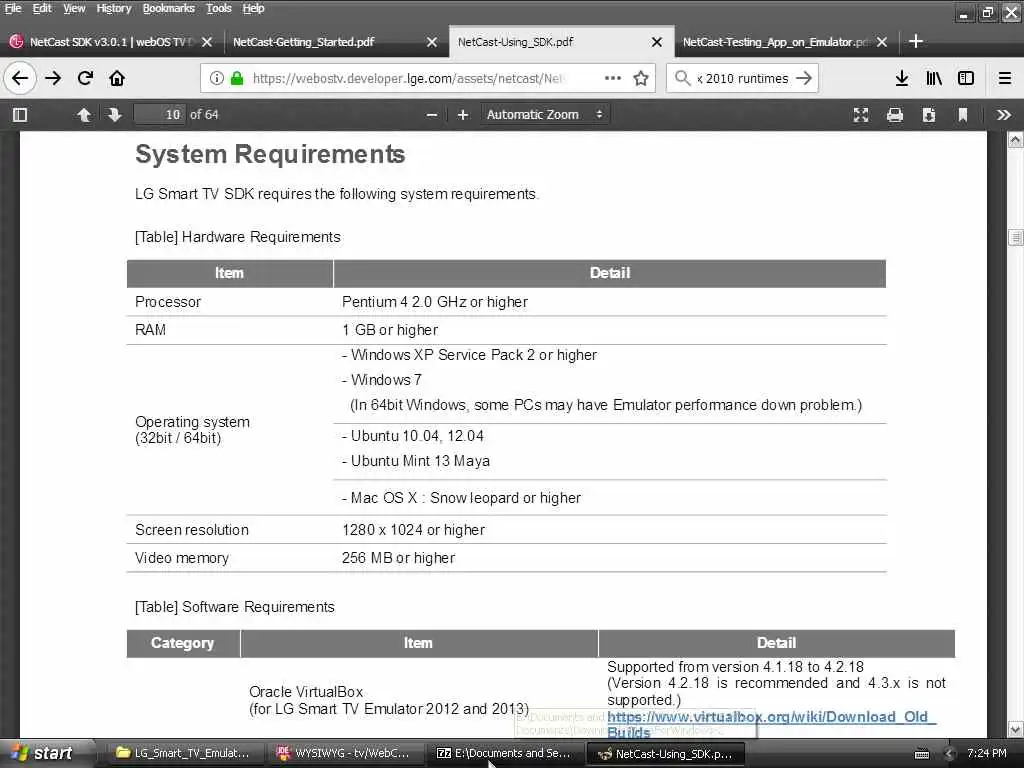Screen dimensions: 1024x768
Task: Download the PDF file
Action: 929,115
